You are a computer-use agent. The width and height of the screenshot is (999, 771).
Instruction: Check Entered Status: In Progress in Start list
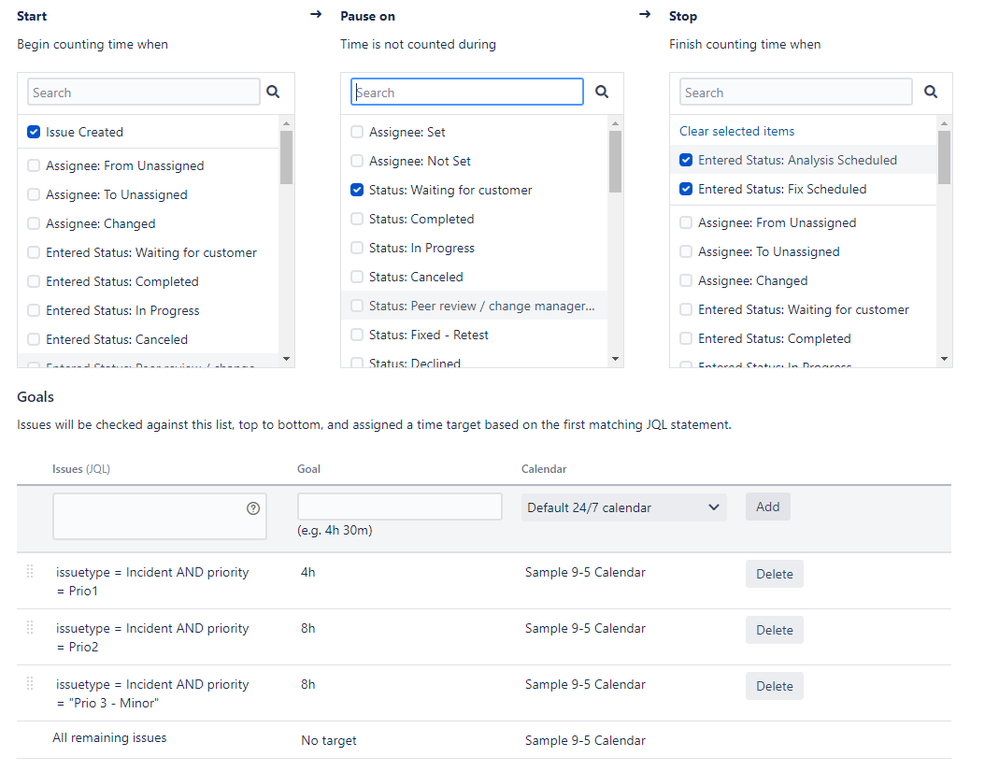pyautogui.click(x=34, y=310)
